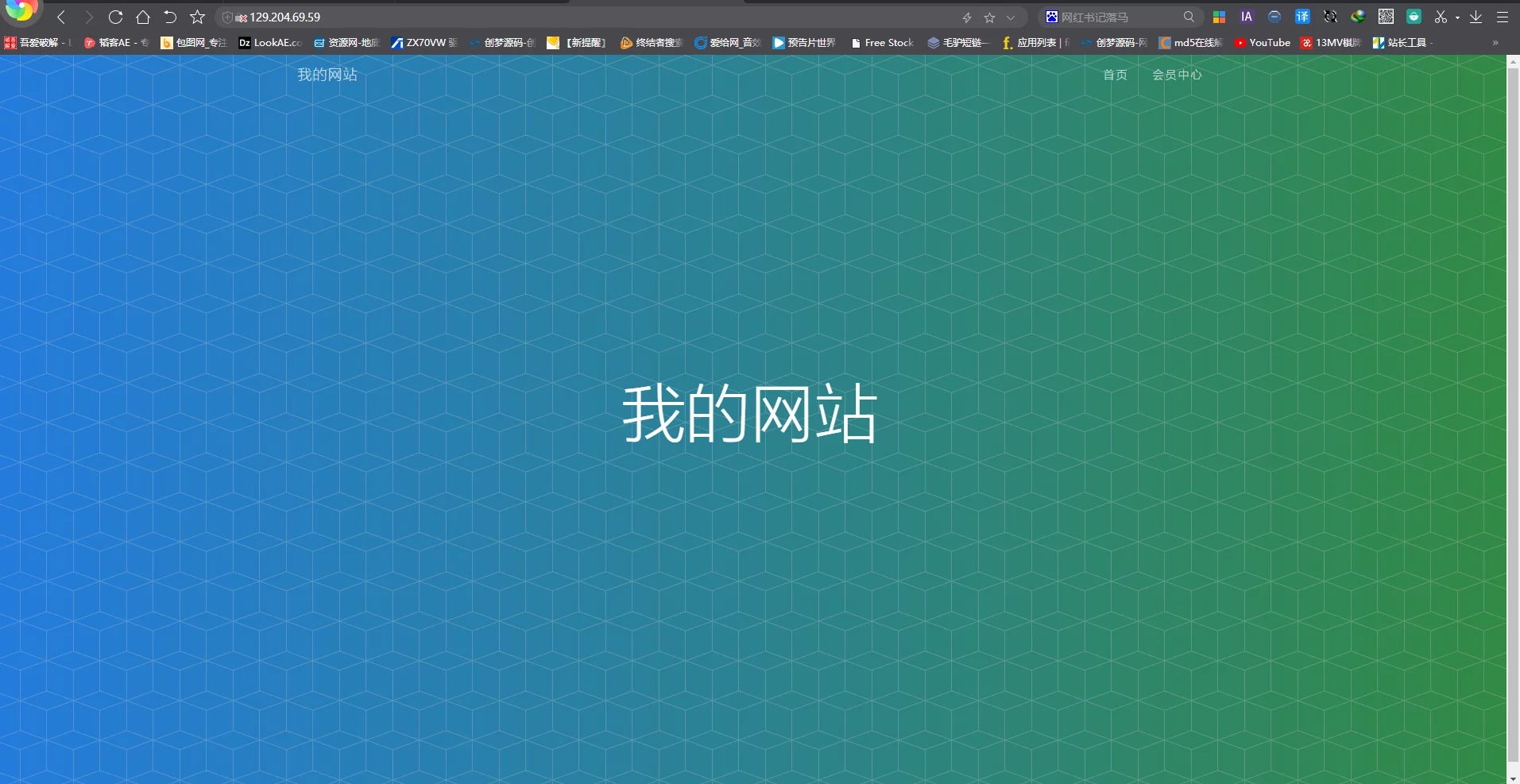Viewport: 1520px width, 784px height.
Task: Open the QR code extension
Action: coord(1386,17)
